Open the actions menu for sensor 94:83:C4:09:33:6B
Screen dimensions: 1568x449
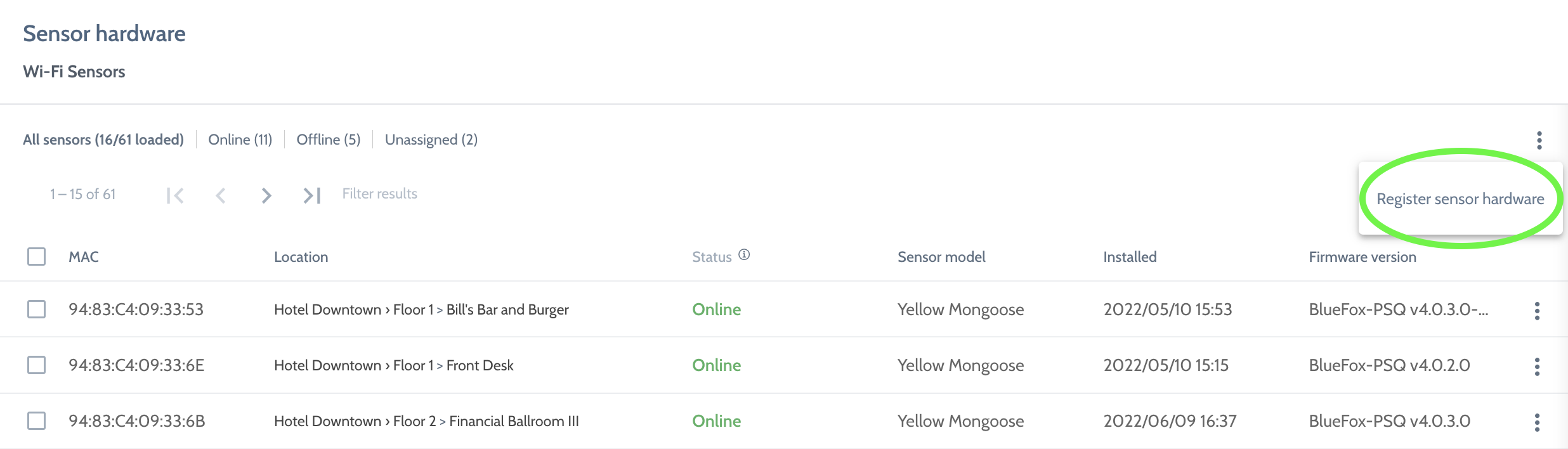1537,422
